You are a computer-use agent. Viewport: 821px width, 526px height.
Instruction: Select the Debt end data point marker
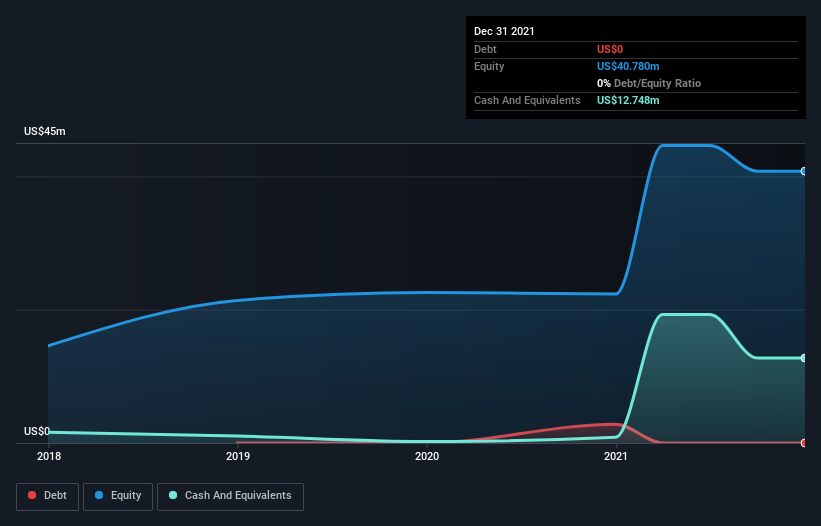click(803, 443)
